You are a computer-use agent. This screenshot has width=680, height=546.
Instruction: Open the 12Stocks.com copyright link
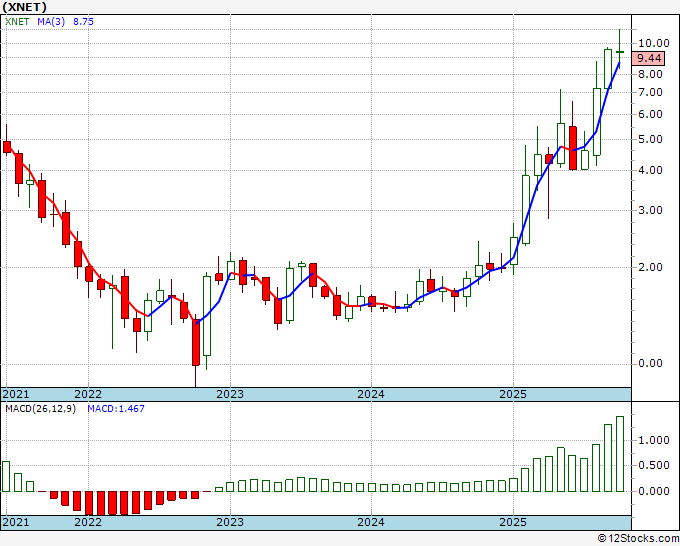tap(638, 539)
